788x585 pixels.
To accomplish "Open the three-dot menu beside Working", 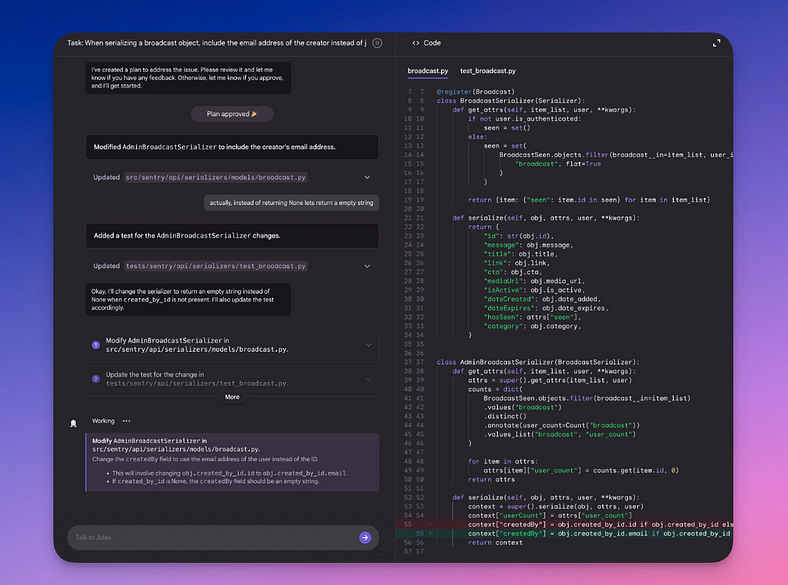I will pyautogui.click(x=127, y=421).
